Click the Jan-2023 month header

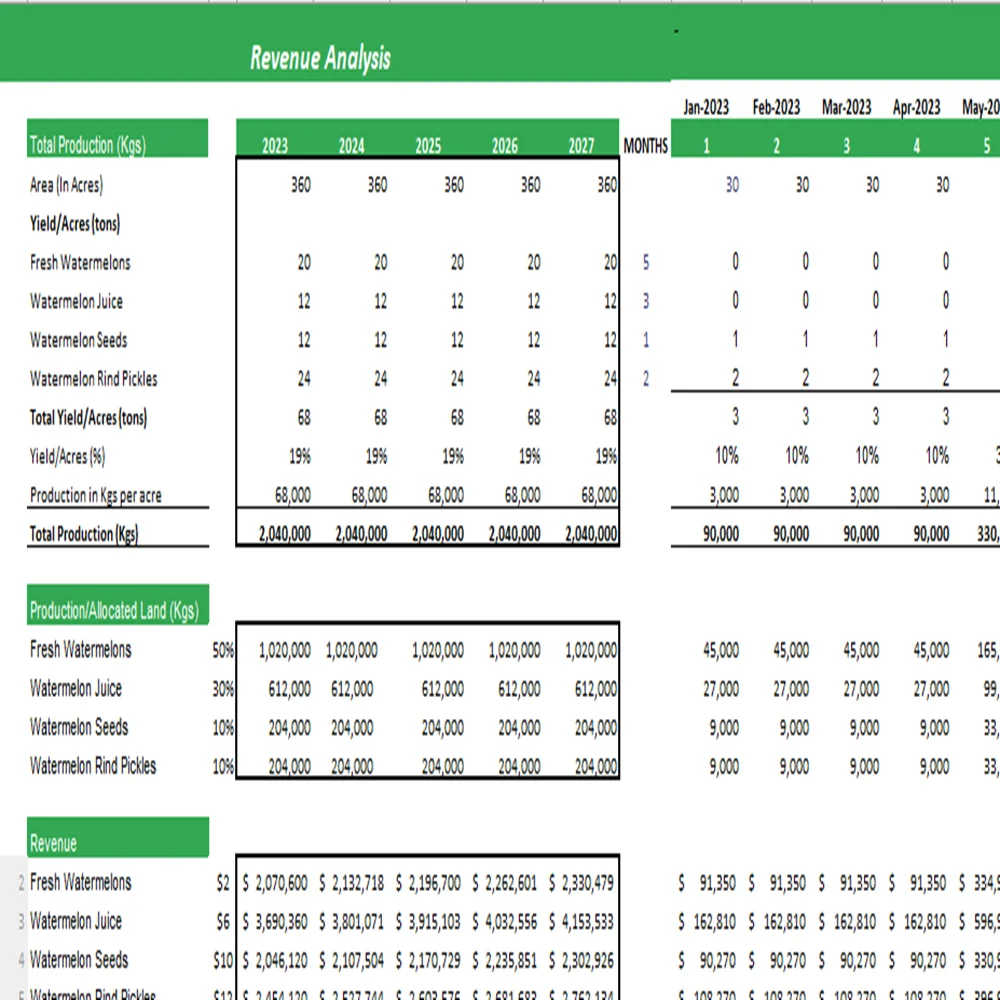tap(706, 107)
